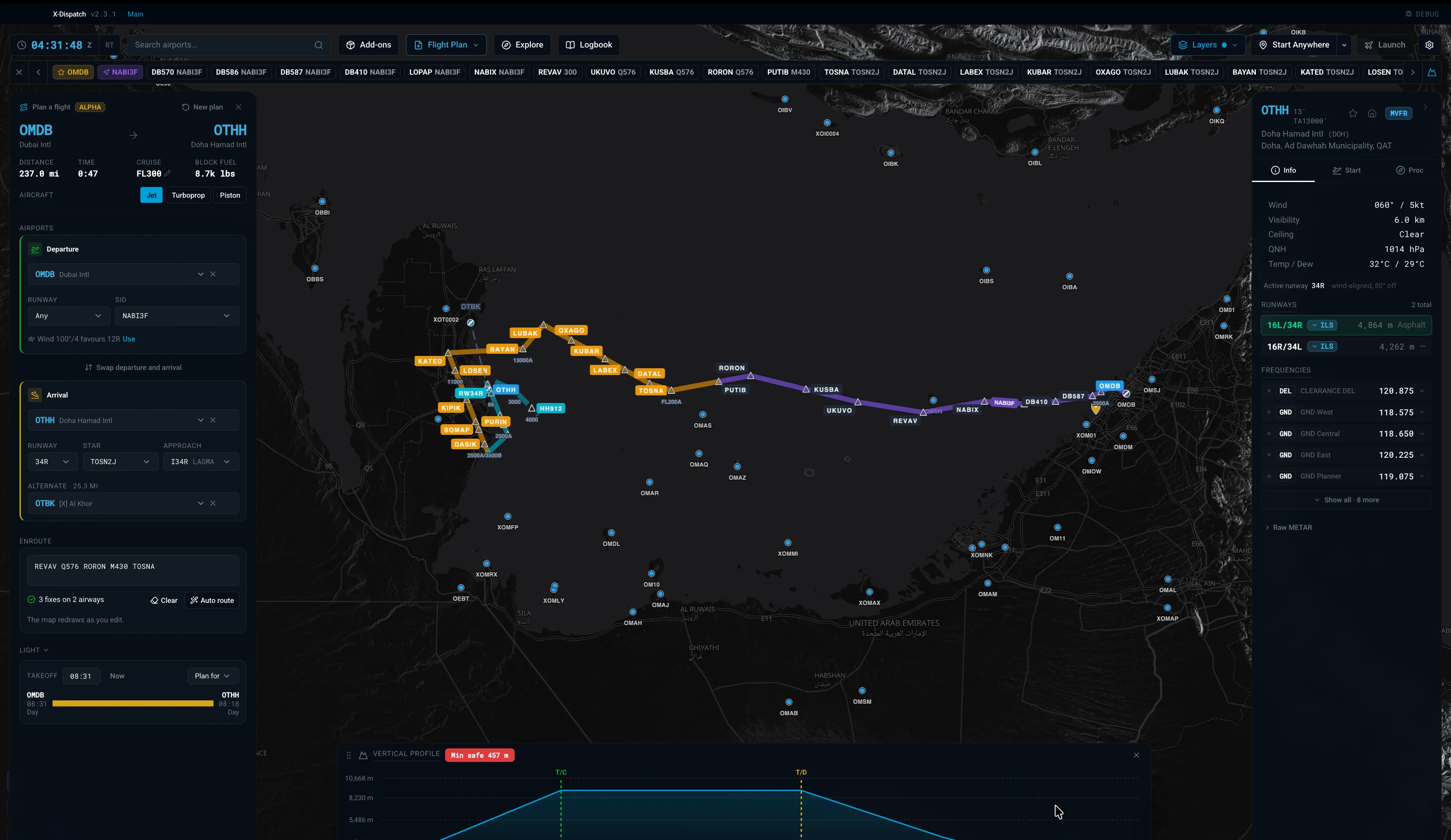Expand Start Anywhere options chevron
Image resolution: width=1451 pixels, height=840 pixels.
click(1344, 45)
